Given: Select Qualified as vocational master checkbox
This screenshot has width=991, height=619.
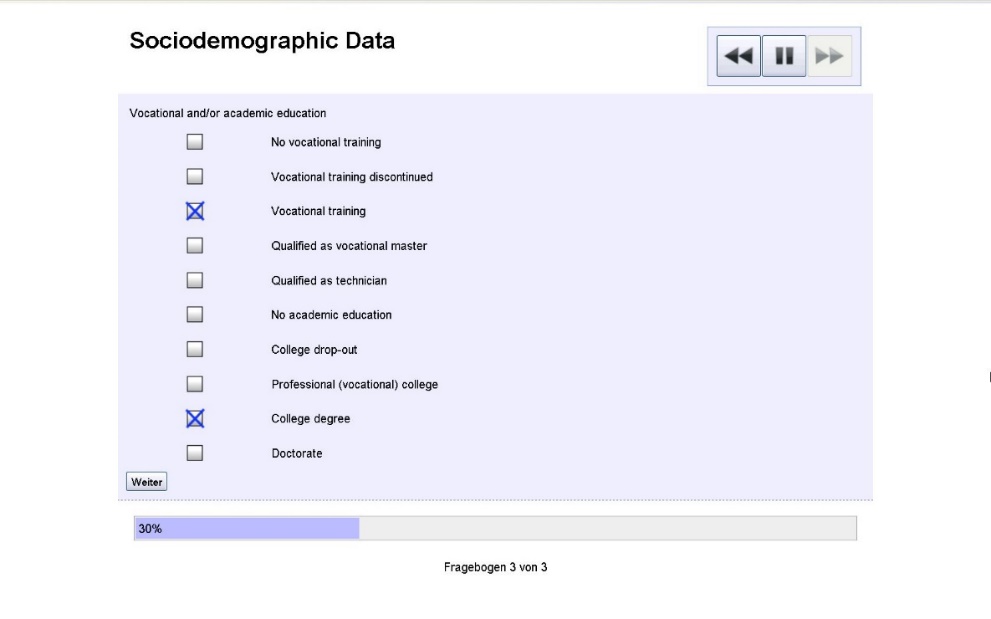Looking at the screenshot, I should click(x=195, y=246).
